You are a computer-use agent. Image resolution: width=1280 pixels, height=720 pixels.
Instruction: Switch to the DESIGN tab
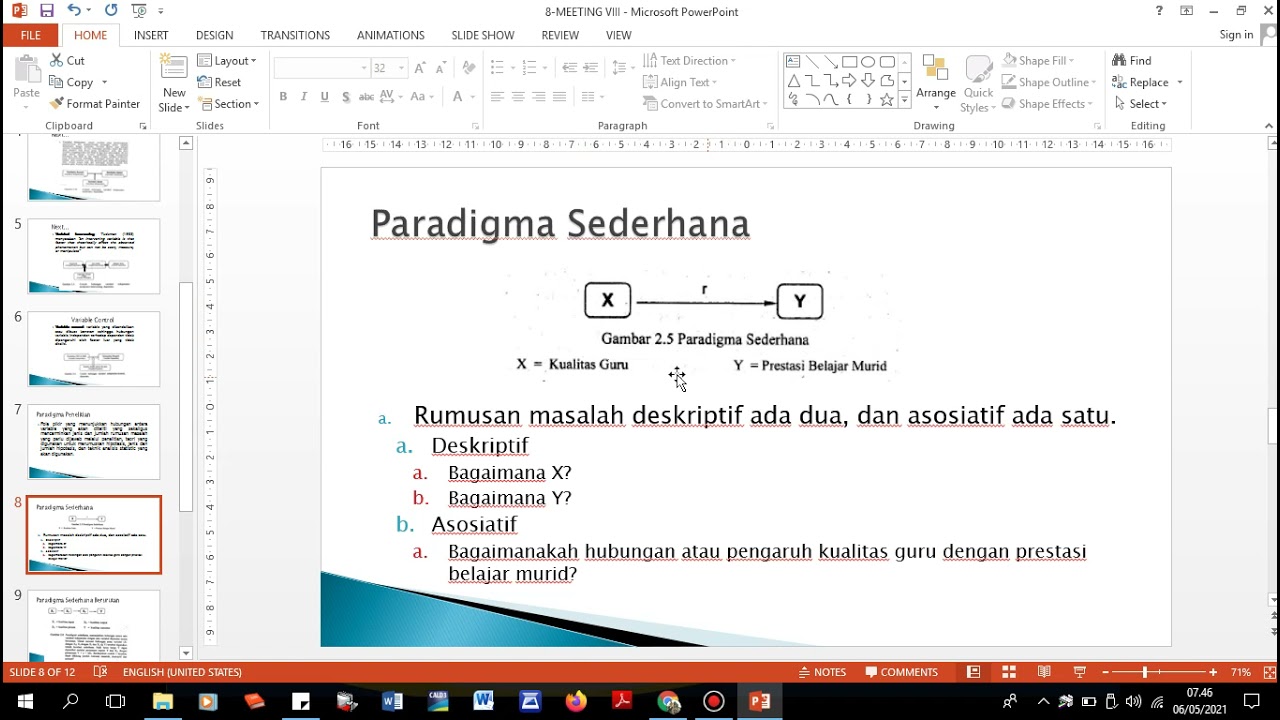click(215, 35)
